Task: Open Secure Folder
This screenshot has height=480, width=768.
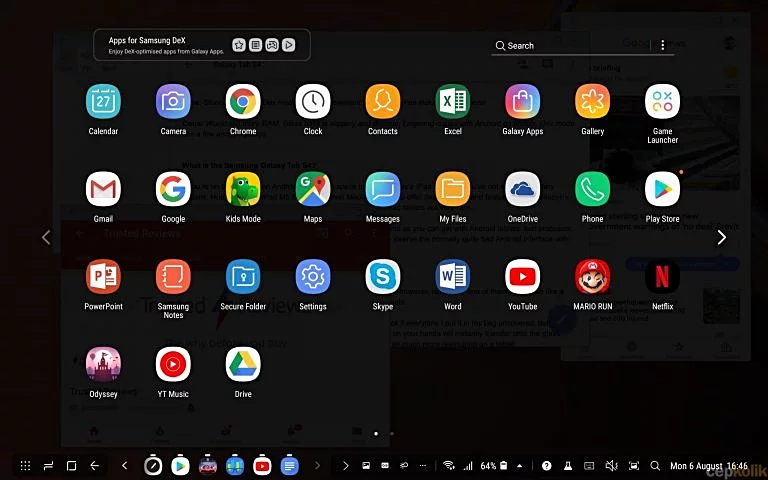Action: (243, 277)
